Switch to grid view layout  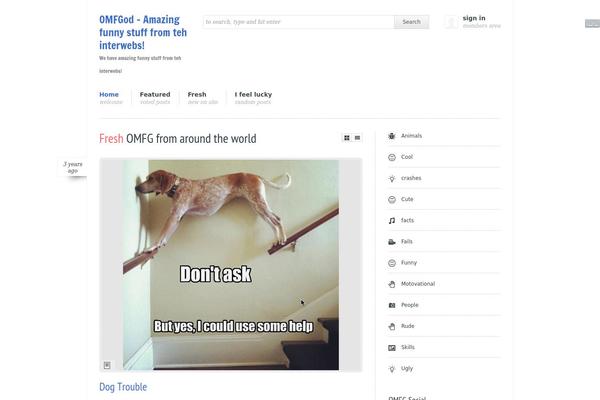point(347,138)
